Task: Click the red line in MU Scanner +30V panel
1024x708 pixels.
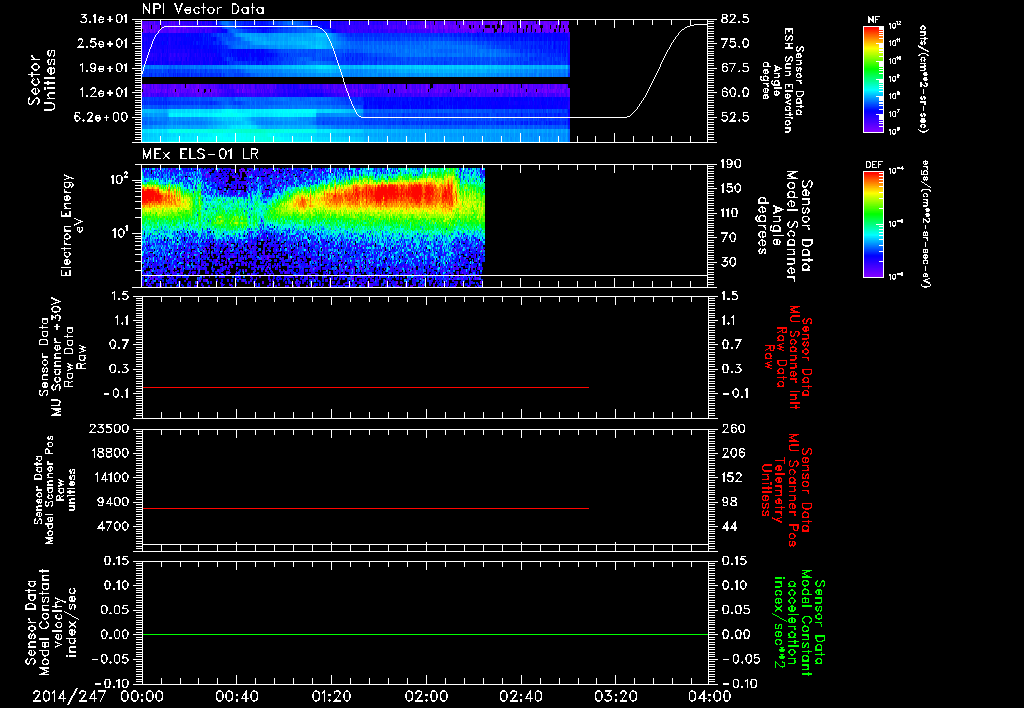Action: pos(365,388)
